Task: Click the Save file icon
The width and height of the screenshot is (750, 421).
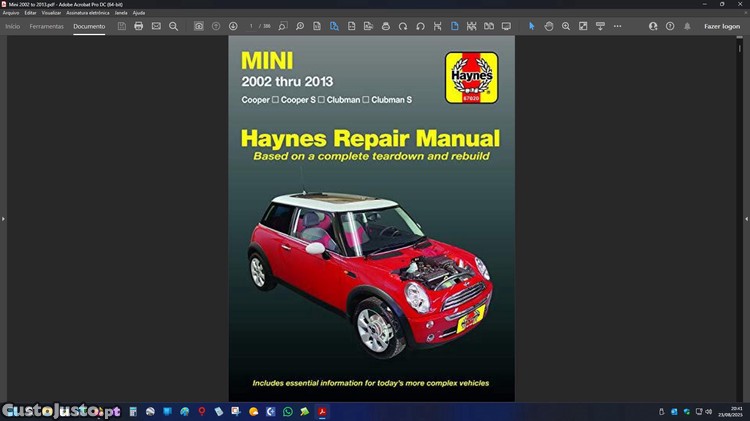Action: point(121,26)
